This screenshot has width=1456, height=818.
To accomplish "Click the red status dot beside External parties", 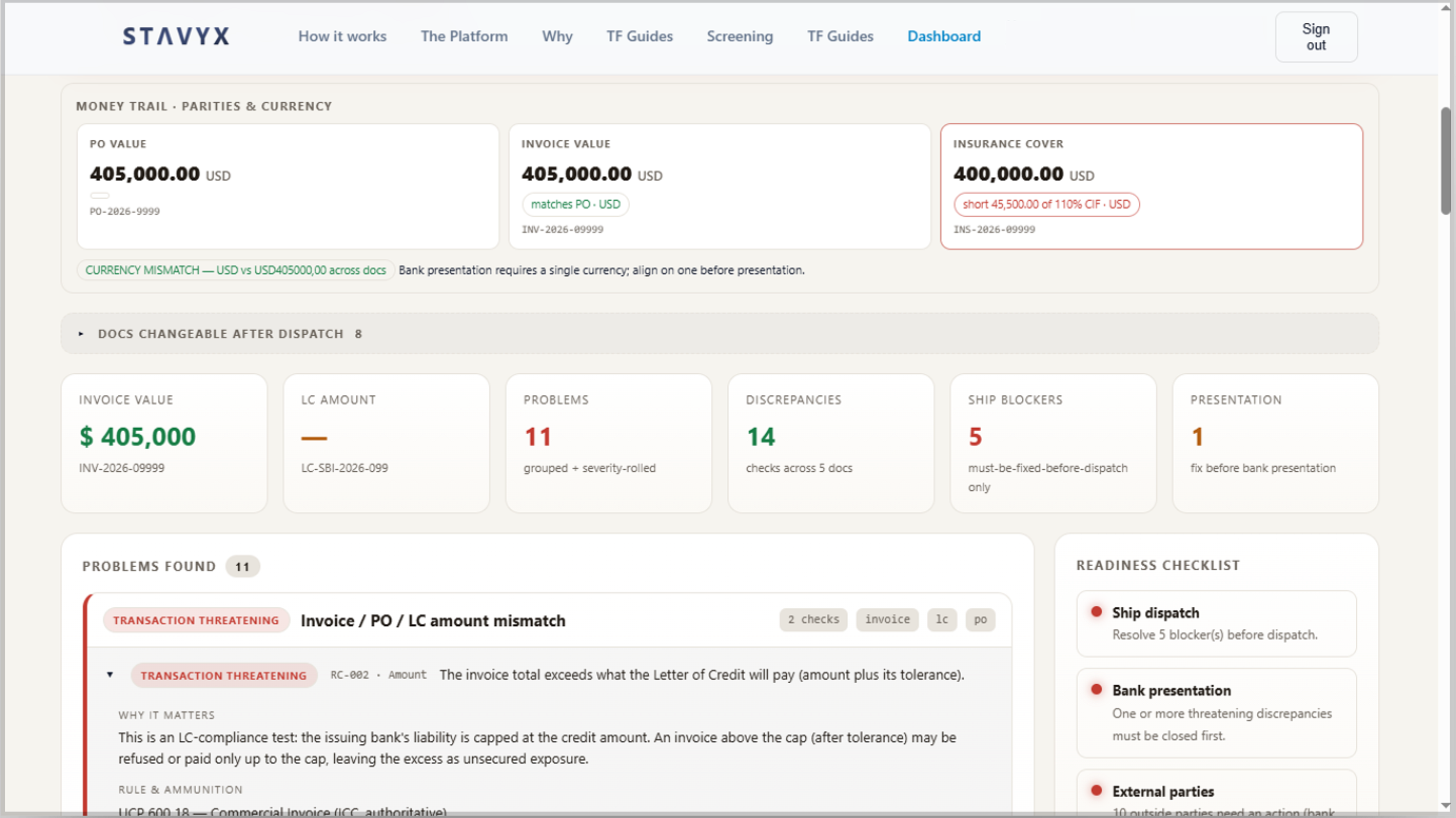I will pyautogui.click(x=1096, y=790).
